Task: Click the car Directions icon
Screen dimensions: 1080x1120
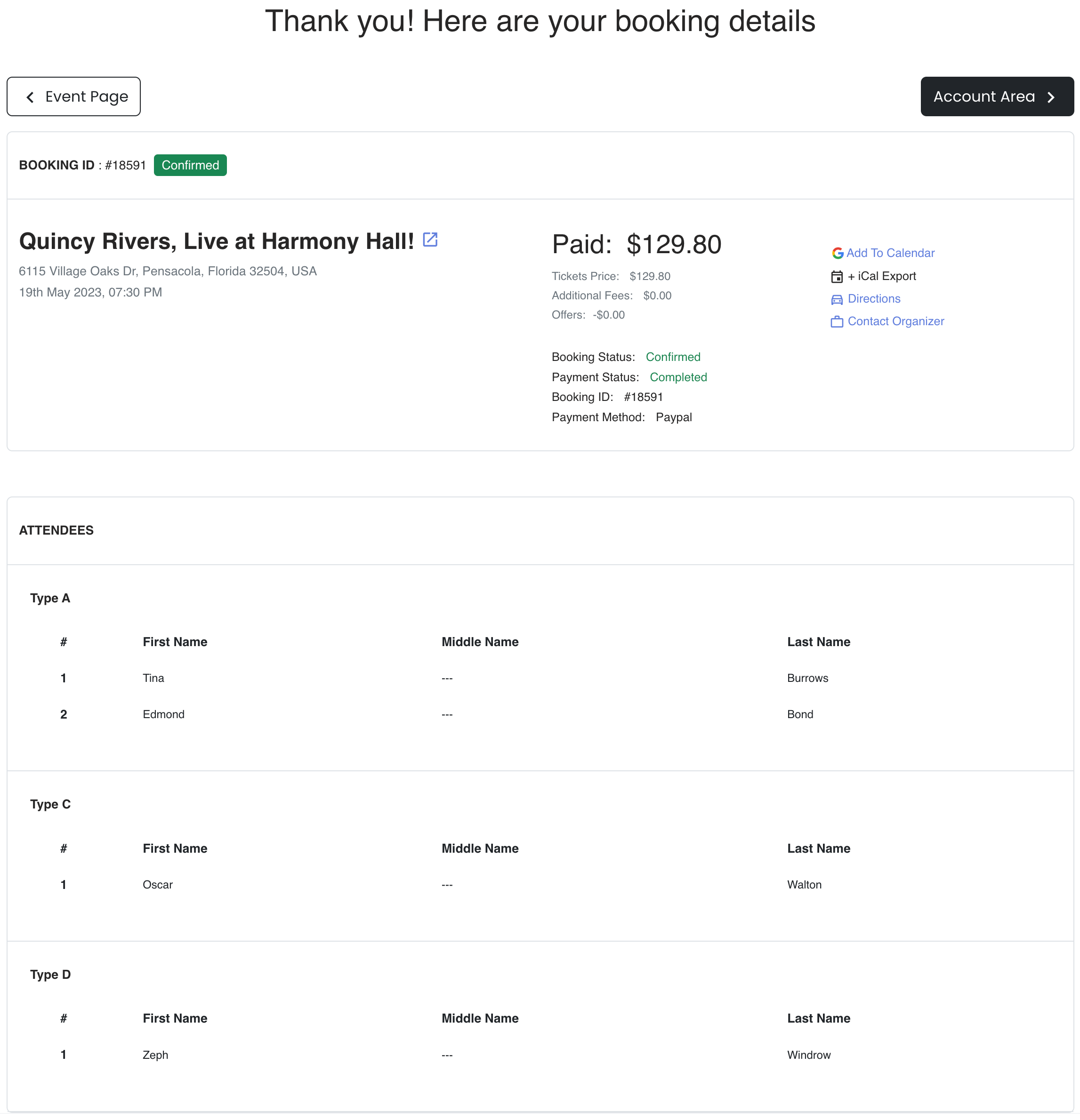Action: coord(837,299)
